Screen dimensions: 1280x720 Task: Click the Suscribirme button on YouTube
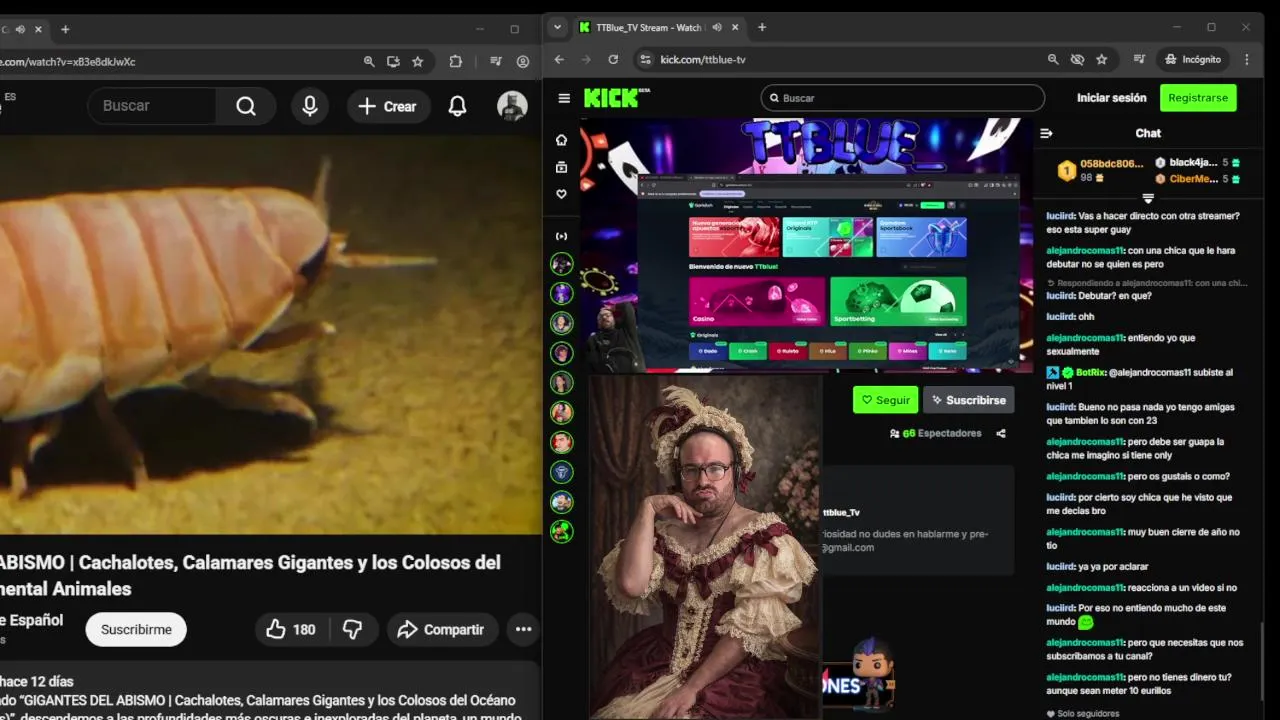click(x=136, y=629)
